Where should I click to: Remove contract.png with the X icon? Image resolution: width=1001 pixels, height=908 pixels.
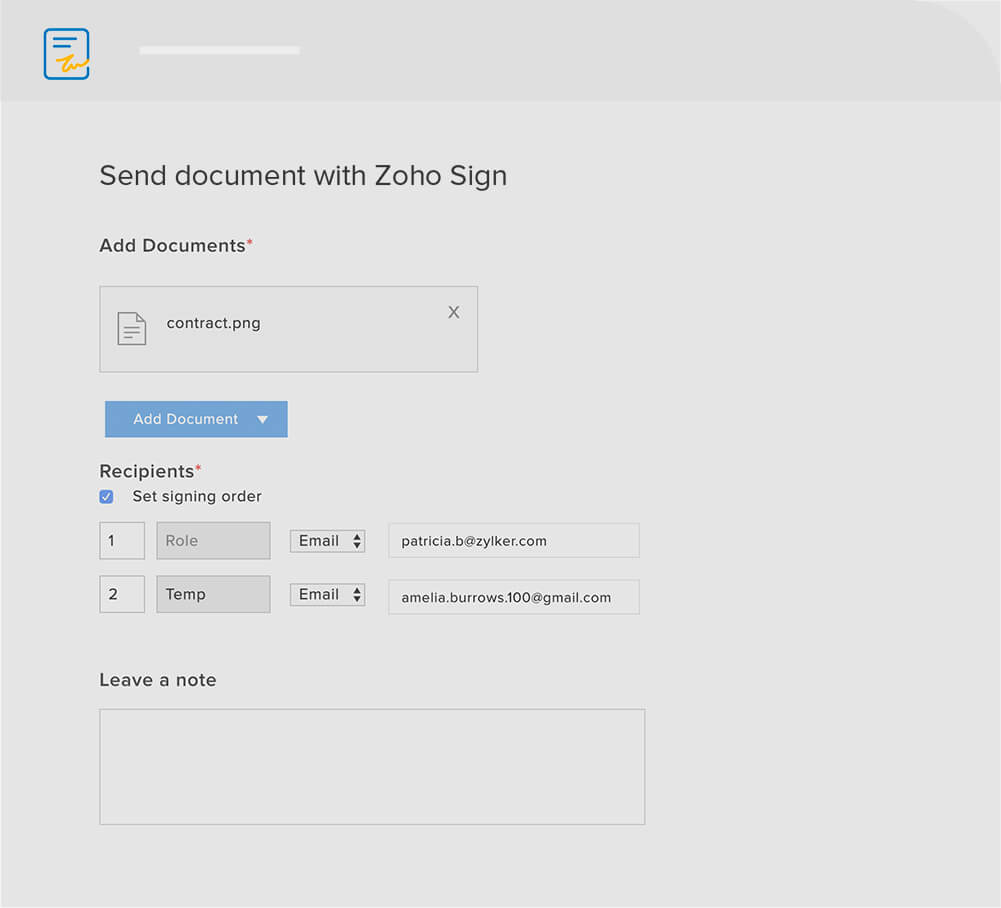tap(453, 312)
